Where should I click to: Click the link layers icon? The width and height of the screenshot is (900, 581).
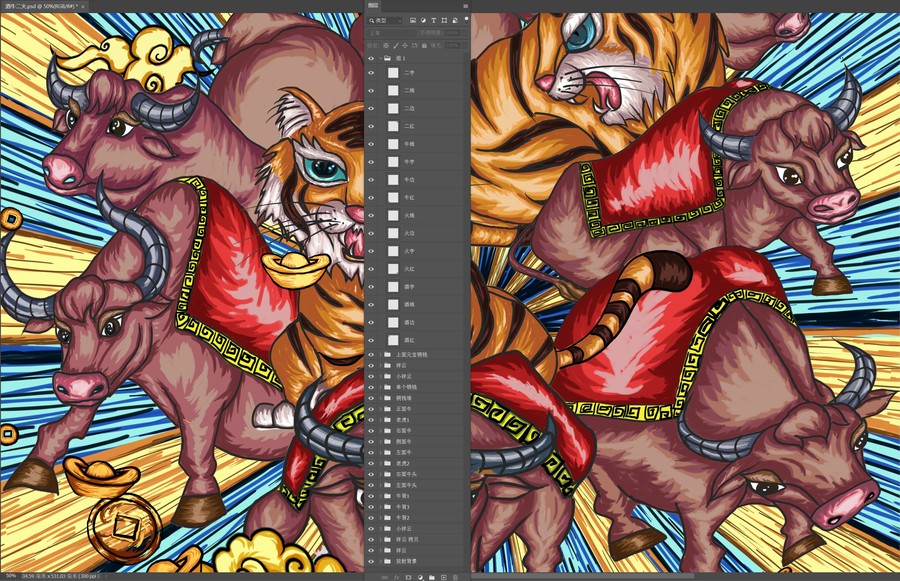(x=385, y=577)
